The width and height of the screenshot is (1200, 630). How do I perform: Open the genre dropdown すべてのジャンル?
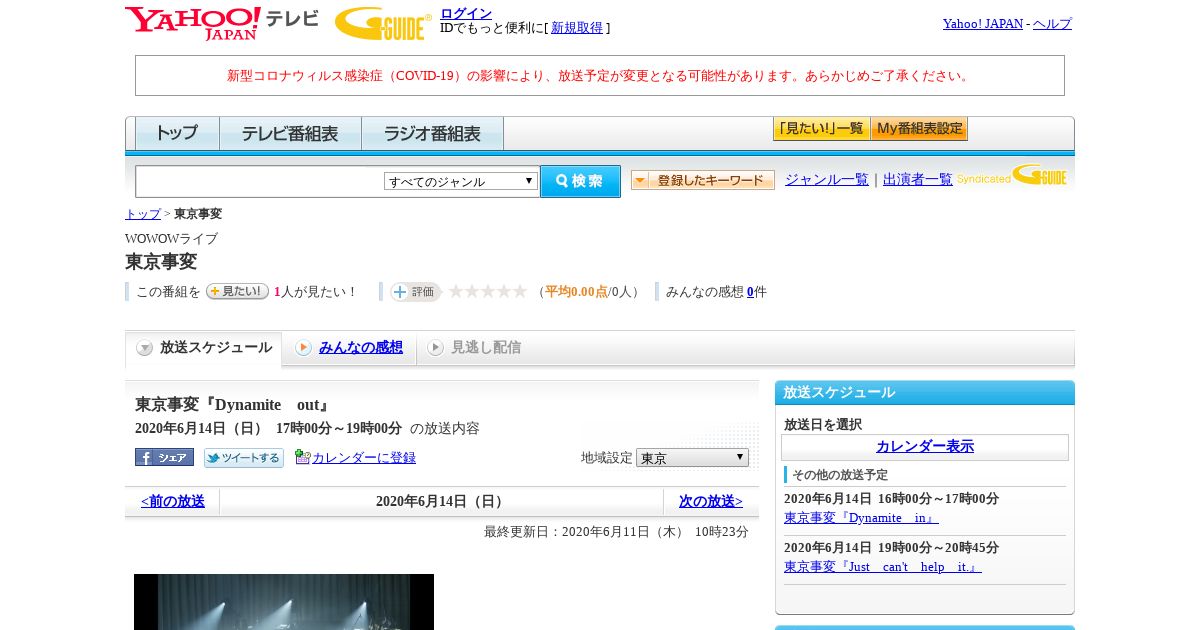pos(461,181)
